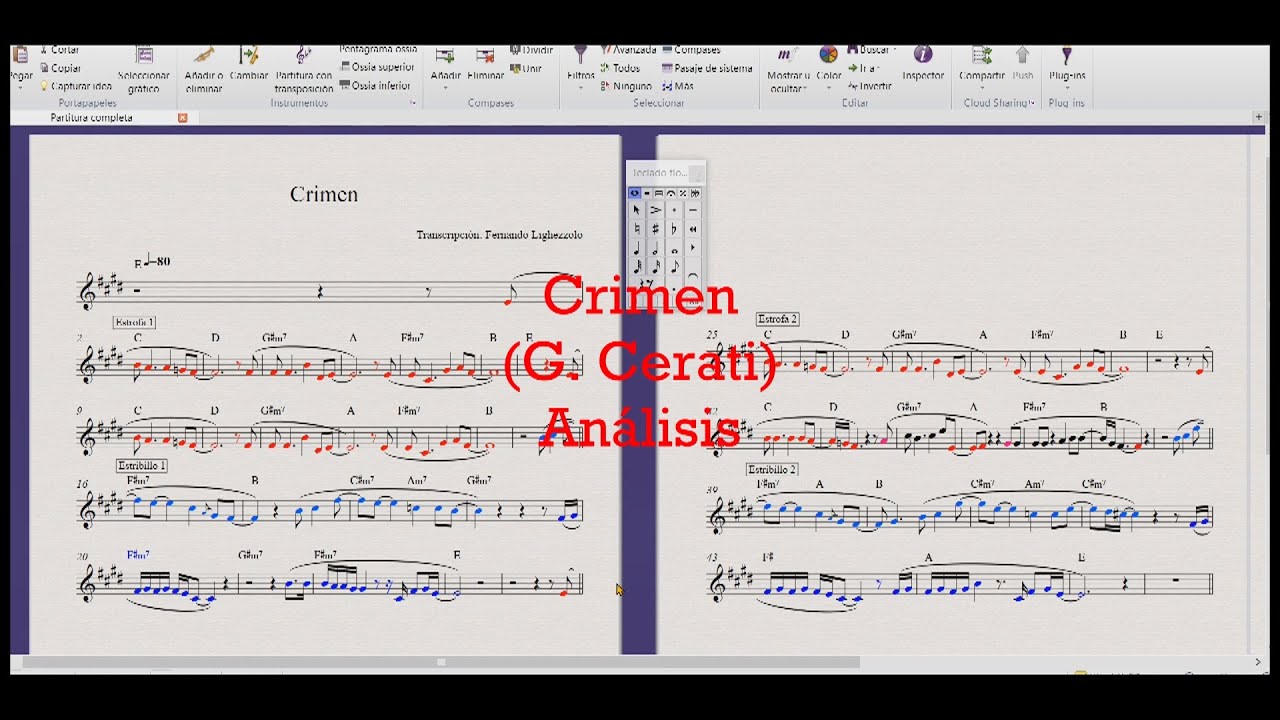The image size is (1280, 720).
Task: Select the arrow pointer on keypad
Action: 637,210
